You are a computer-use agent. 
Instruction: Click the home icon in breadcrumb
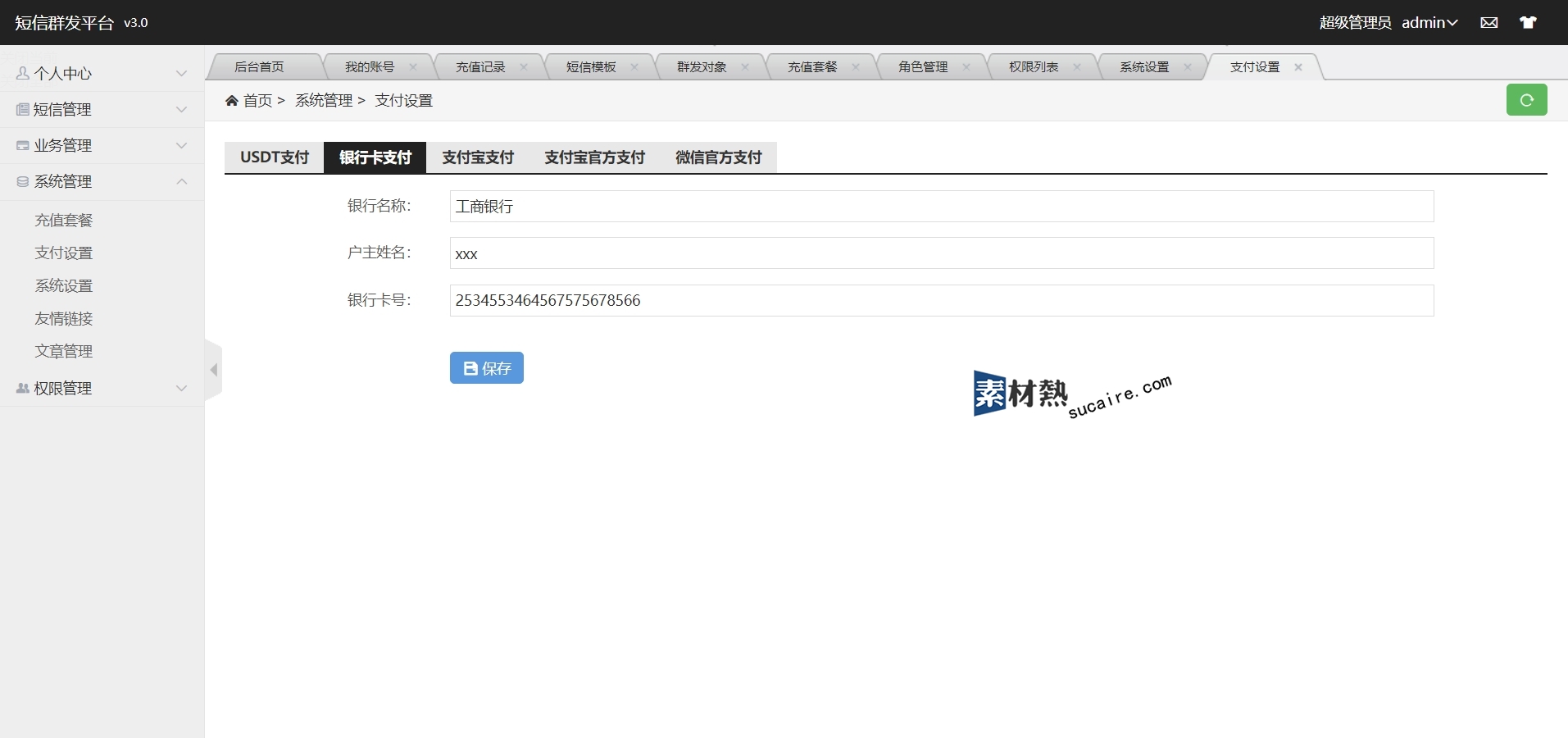point(232,101)
